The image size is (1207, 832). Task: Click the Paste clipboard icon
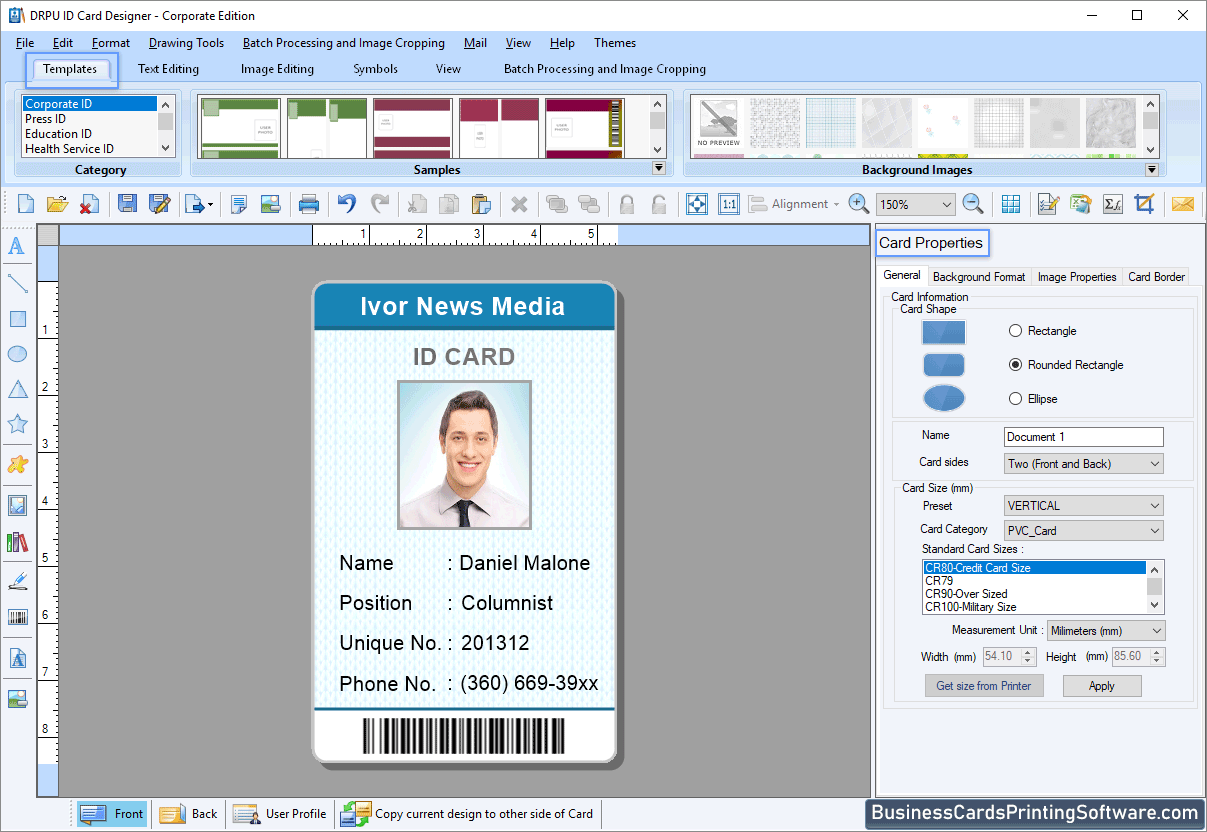[x=481, y=204]
